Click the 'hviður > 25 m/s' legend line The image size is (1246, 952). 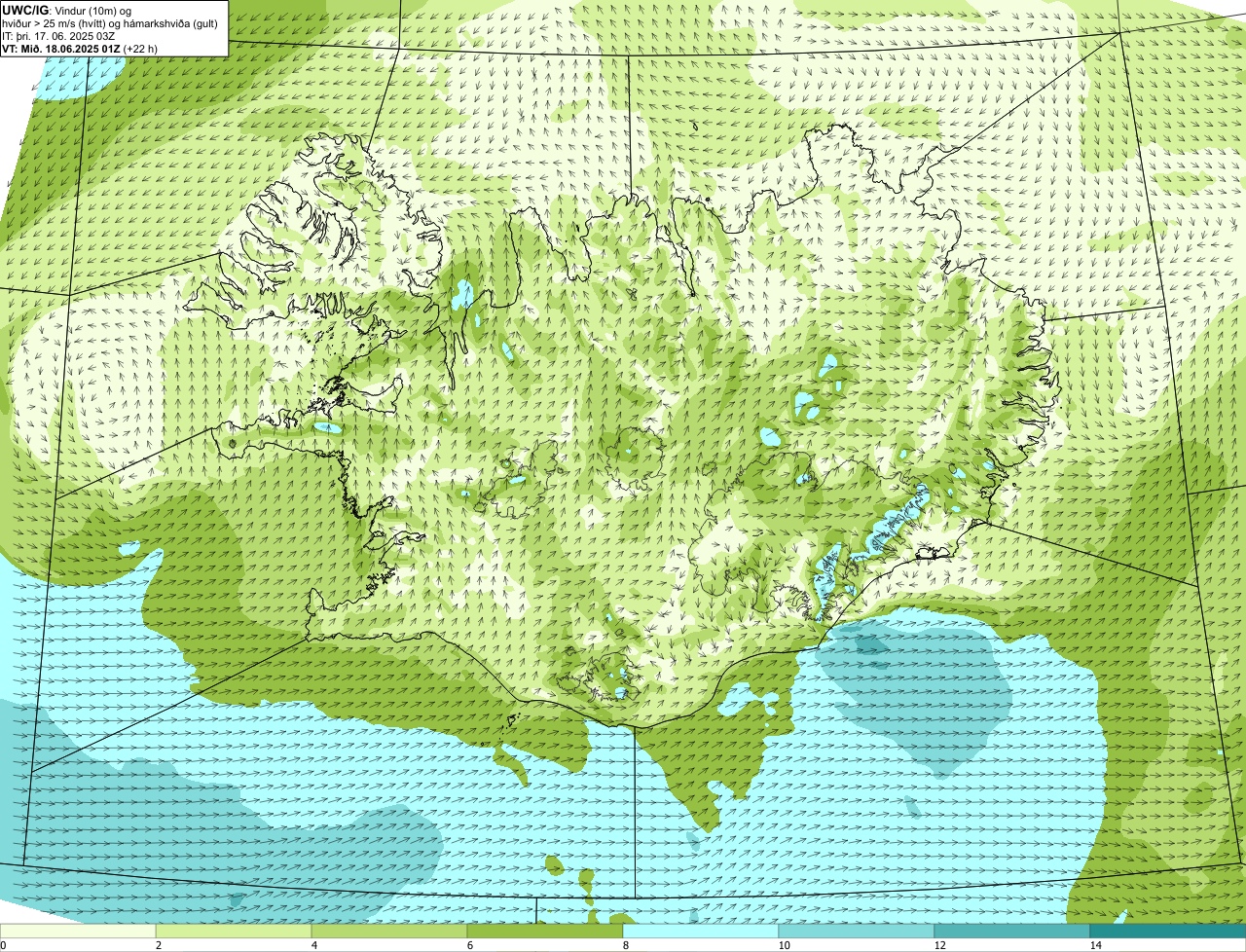pyautogui.click(x=110, y=23)
